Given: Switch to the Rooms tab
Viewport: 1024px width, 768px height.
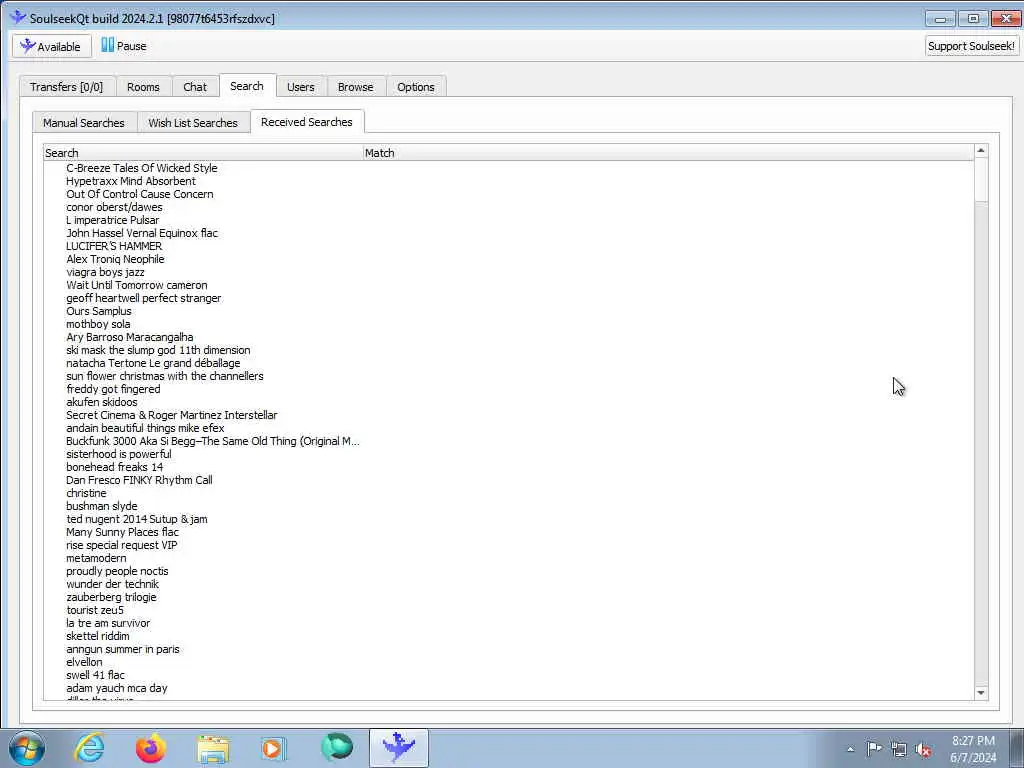Looking at the screenshot, I should 143,87.
